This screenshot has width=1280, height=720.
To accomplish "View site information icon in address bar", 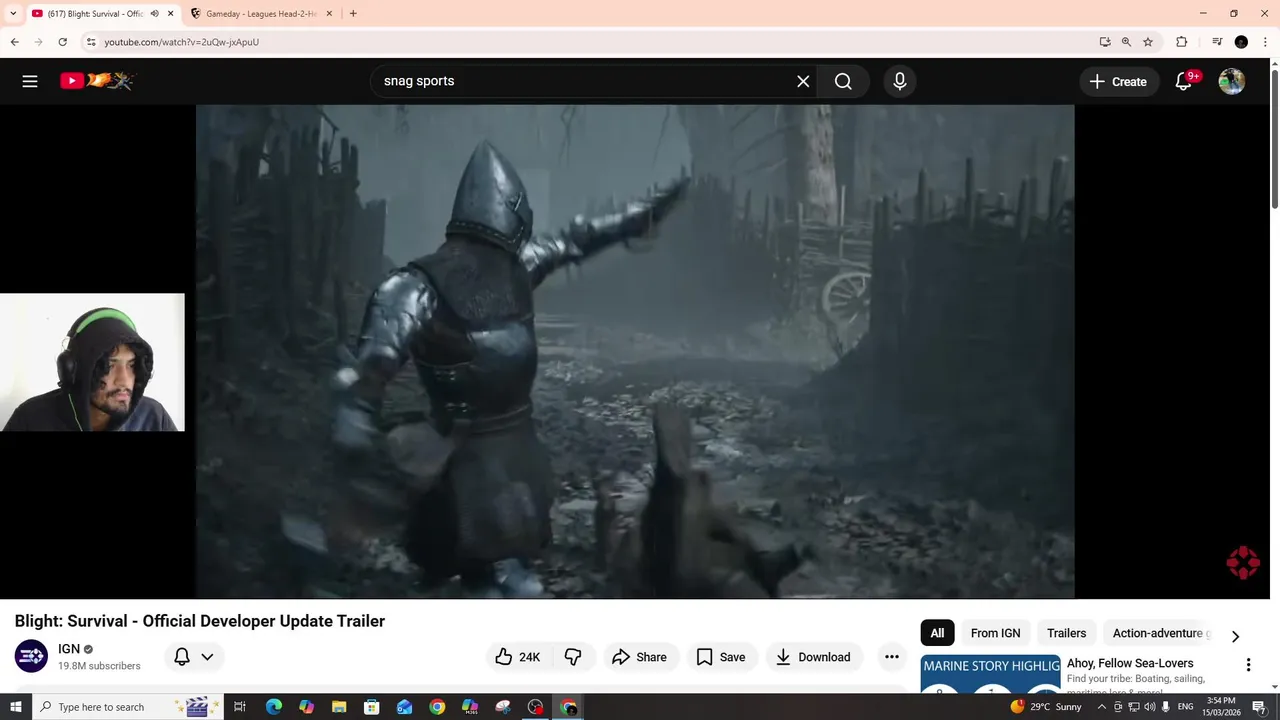I will click(x=91, y=42).
